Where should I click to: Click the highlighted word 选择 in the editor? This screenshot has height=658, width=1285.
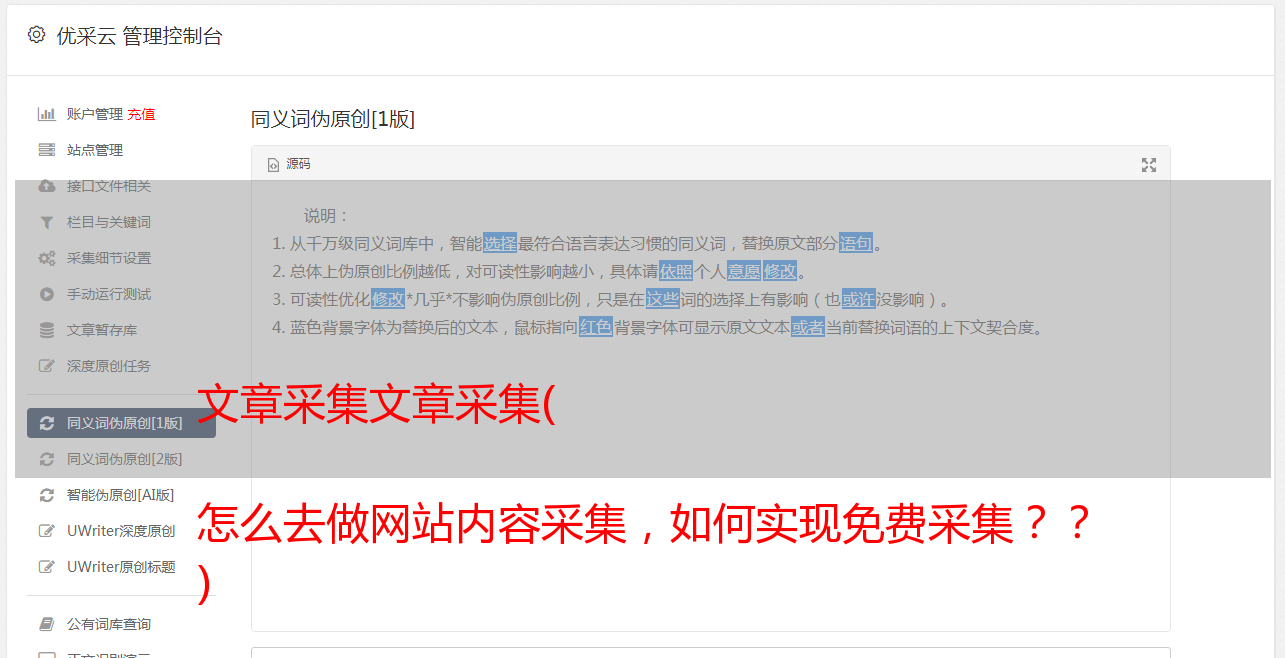pos(500,243)
